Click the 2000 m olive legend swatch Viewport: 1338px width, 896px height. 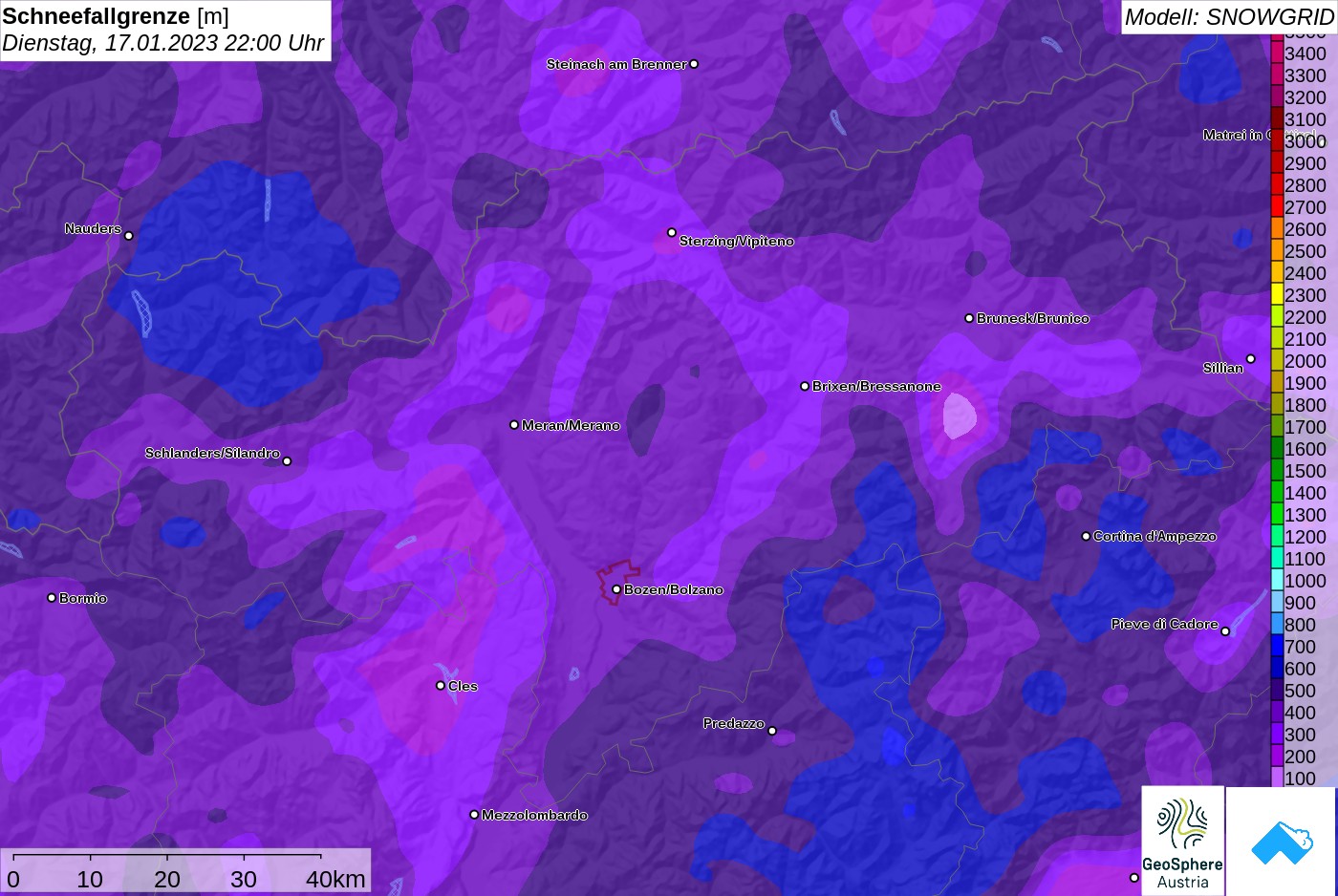(1277, 360)
